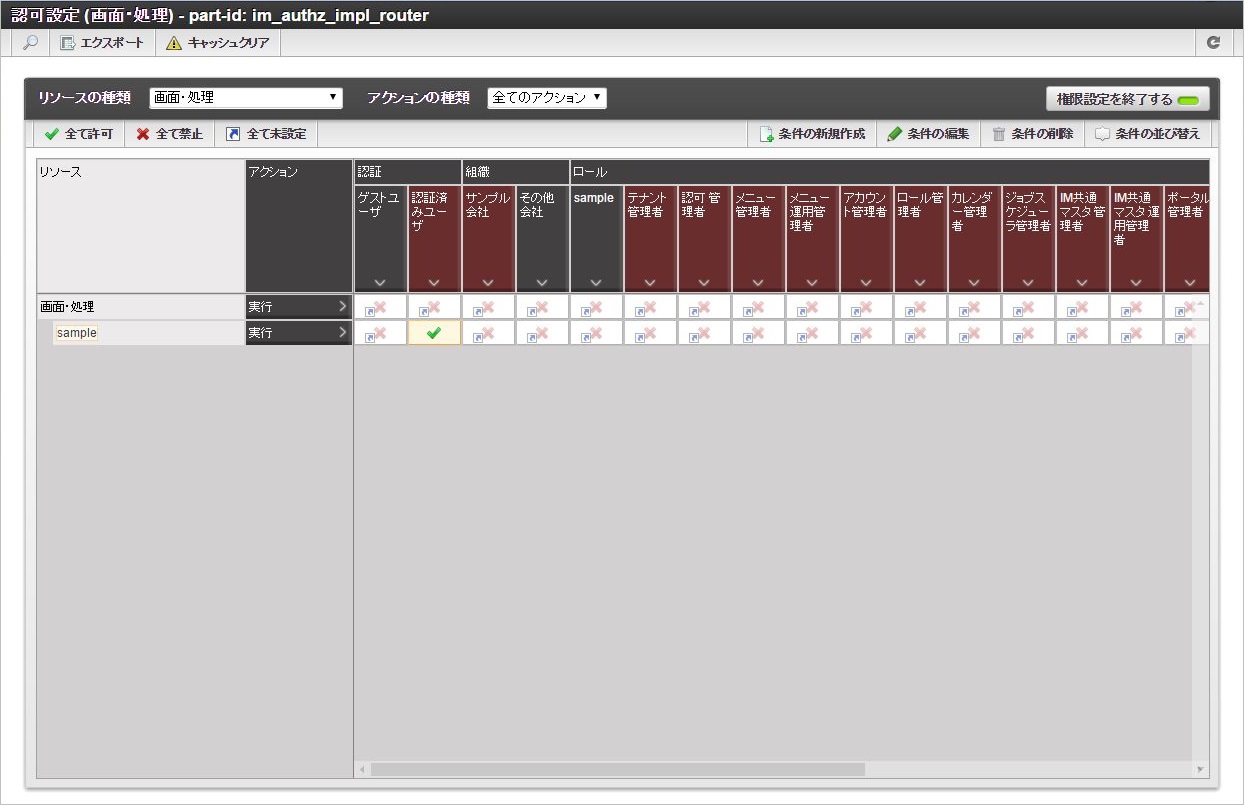Toggle sample row permission for ゲストユーザ

(x=380, y=333)
